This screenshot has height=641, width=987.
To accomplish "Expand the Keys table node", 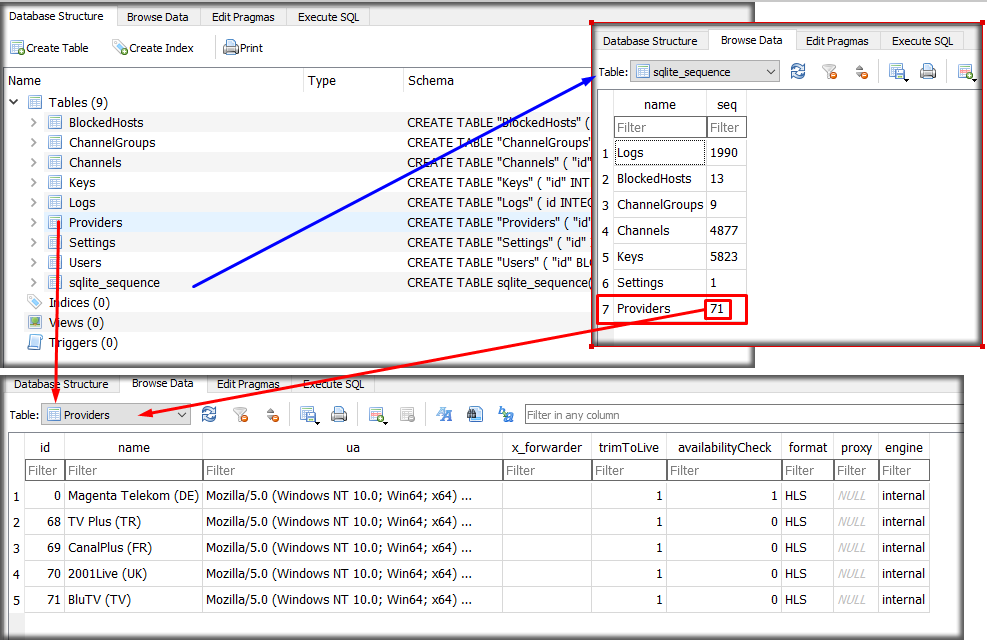I will [34, 183].
